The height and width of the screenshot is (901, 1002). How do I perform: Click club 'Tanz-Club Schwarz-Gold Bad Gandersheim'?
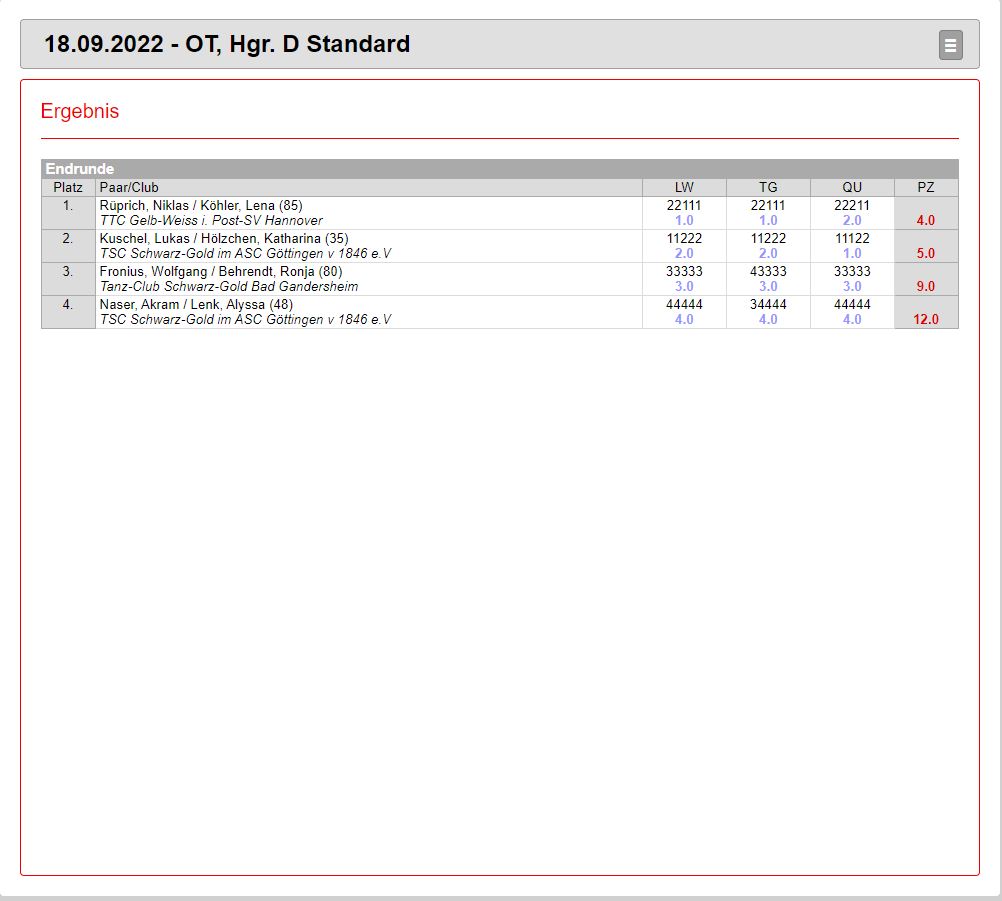pos(229,287)
